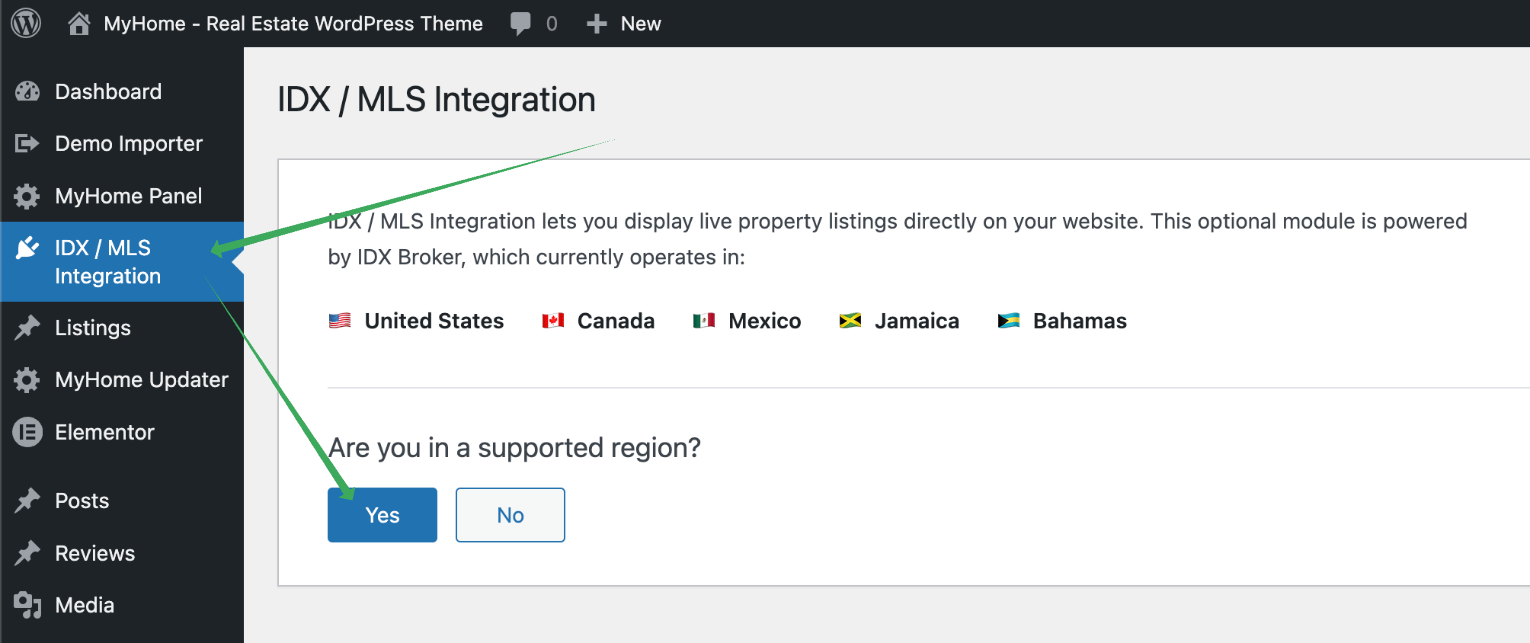Open the Listings menu item
This screenshot has width=1530, height=643.
click(x=93, y=328)
